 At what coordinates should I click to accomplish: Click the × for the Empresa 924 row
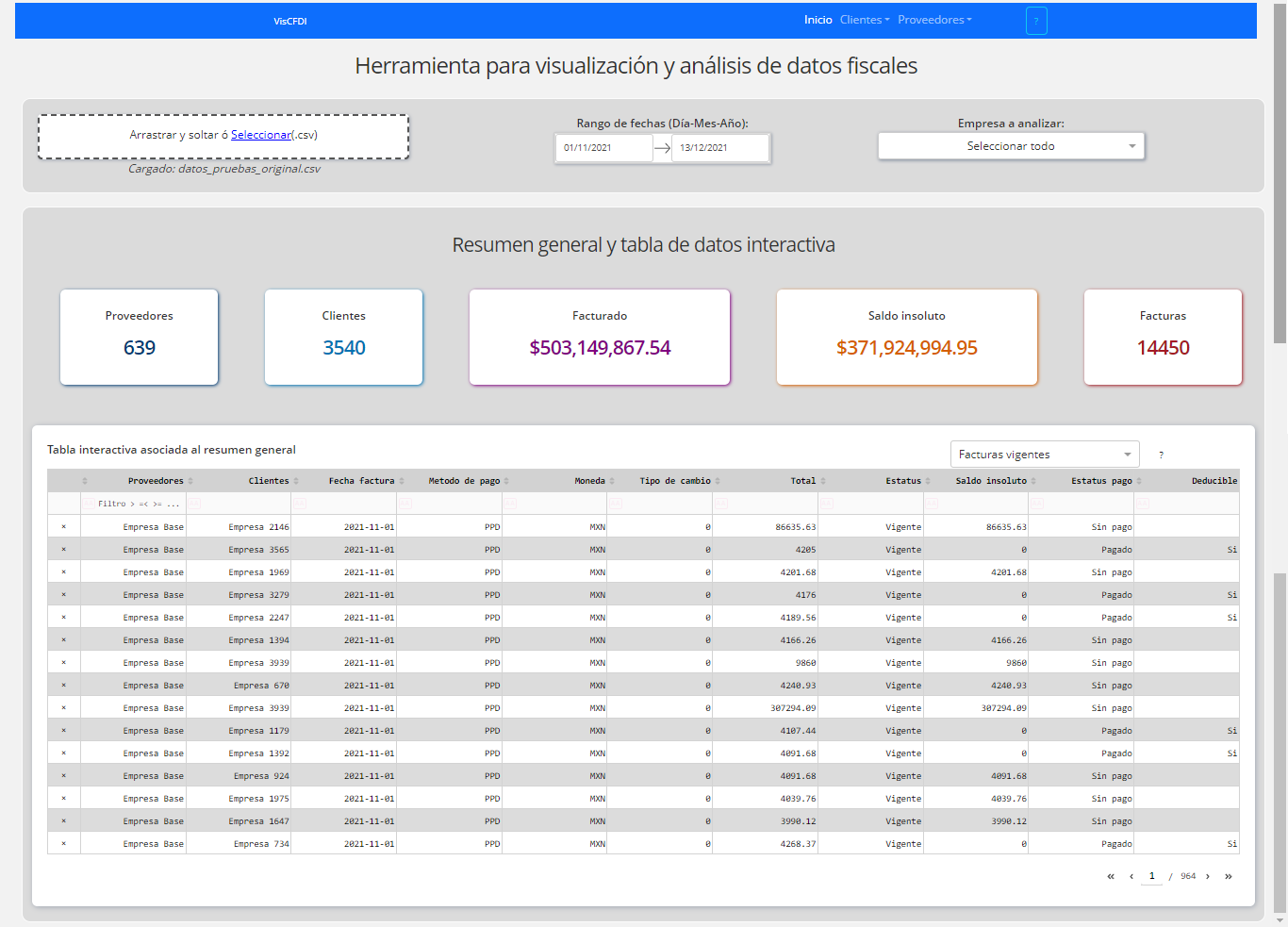[x=64, y=776]
